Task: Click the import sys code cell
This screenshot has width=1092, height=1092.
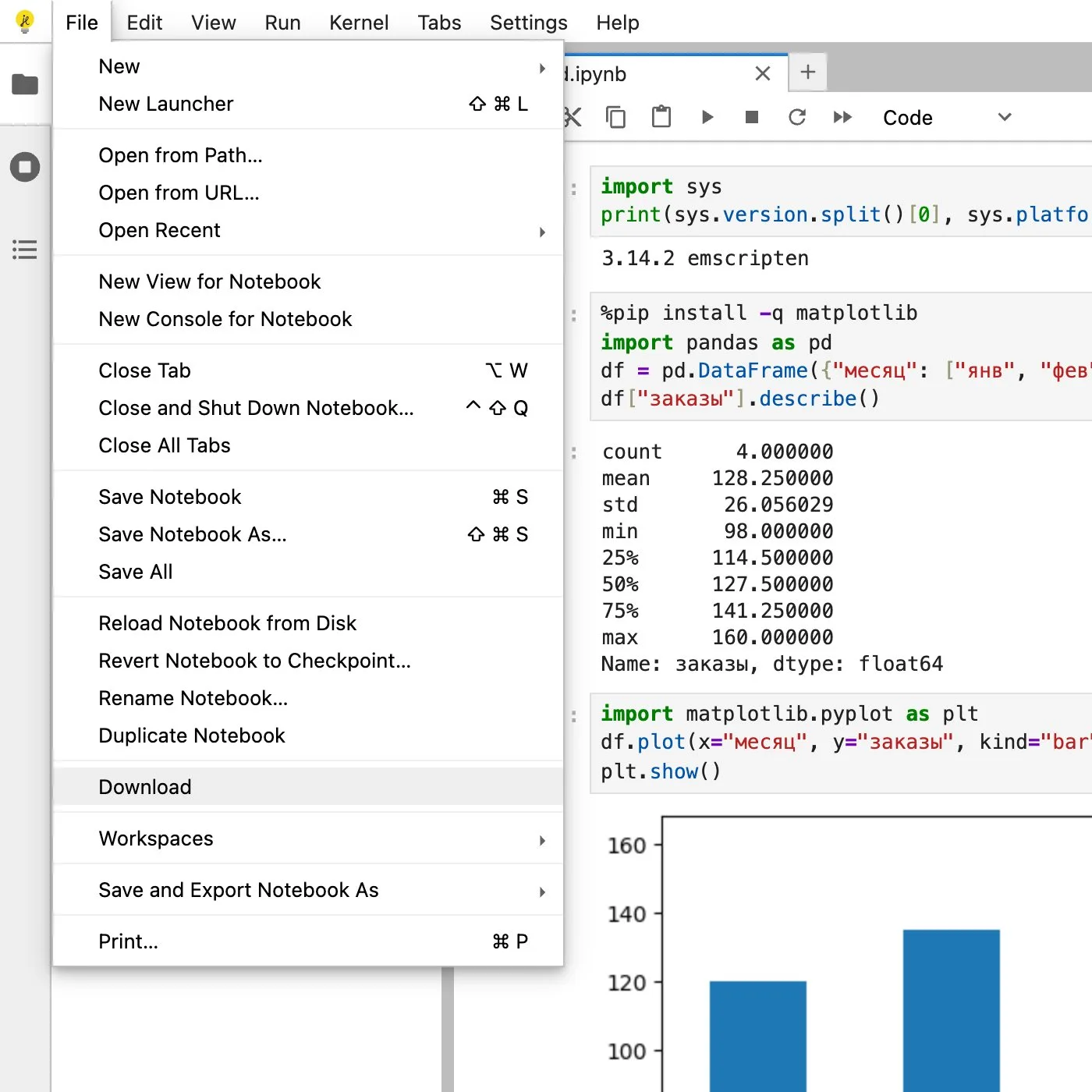Action: tap(842, 201)
